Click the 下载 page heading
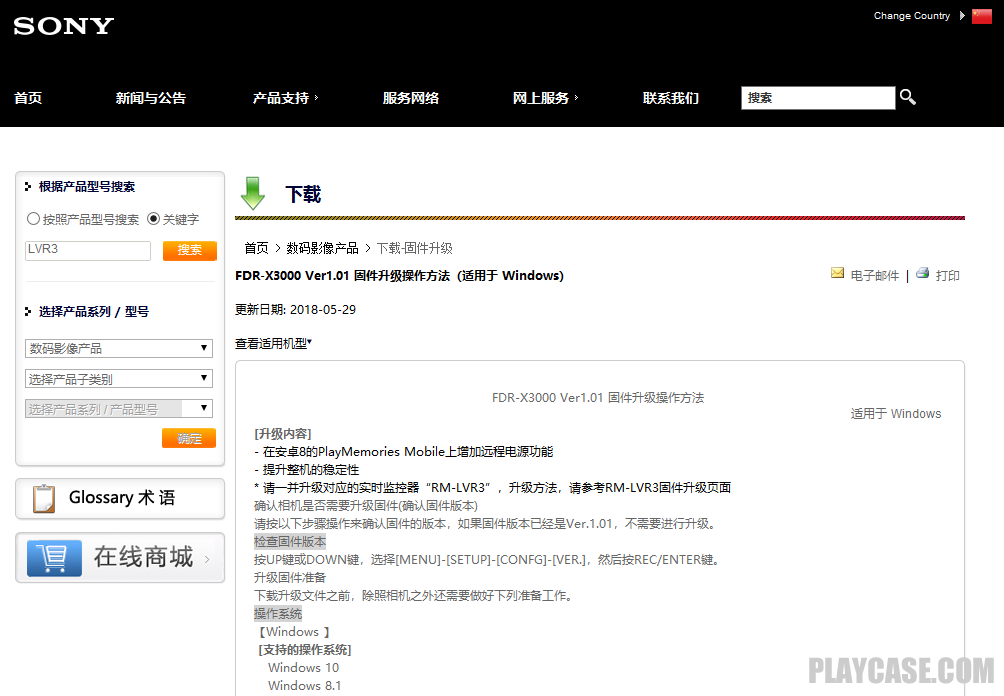The image size is (1004, 696). click(x=303, y=195)
